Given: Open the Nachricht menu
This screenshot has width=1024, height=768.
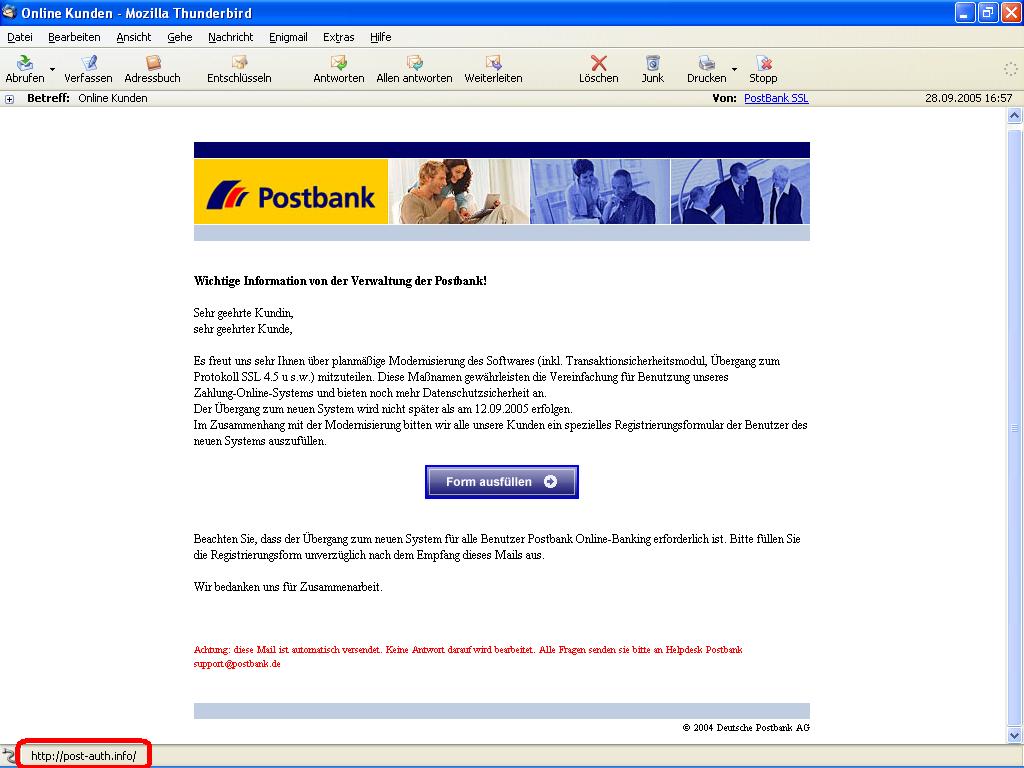Looking at the screenshot, I should (x=231, y=37).
